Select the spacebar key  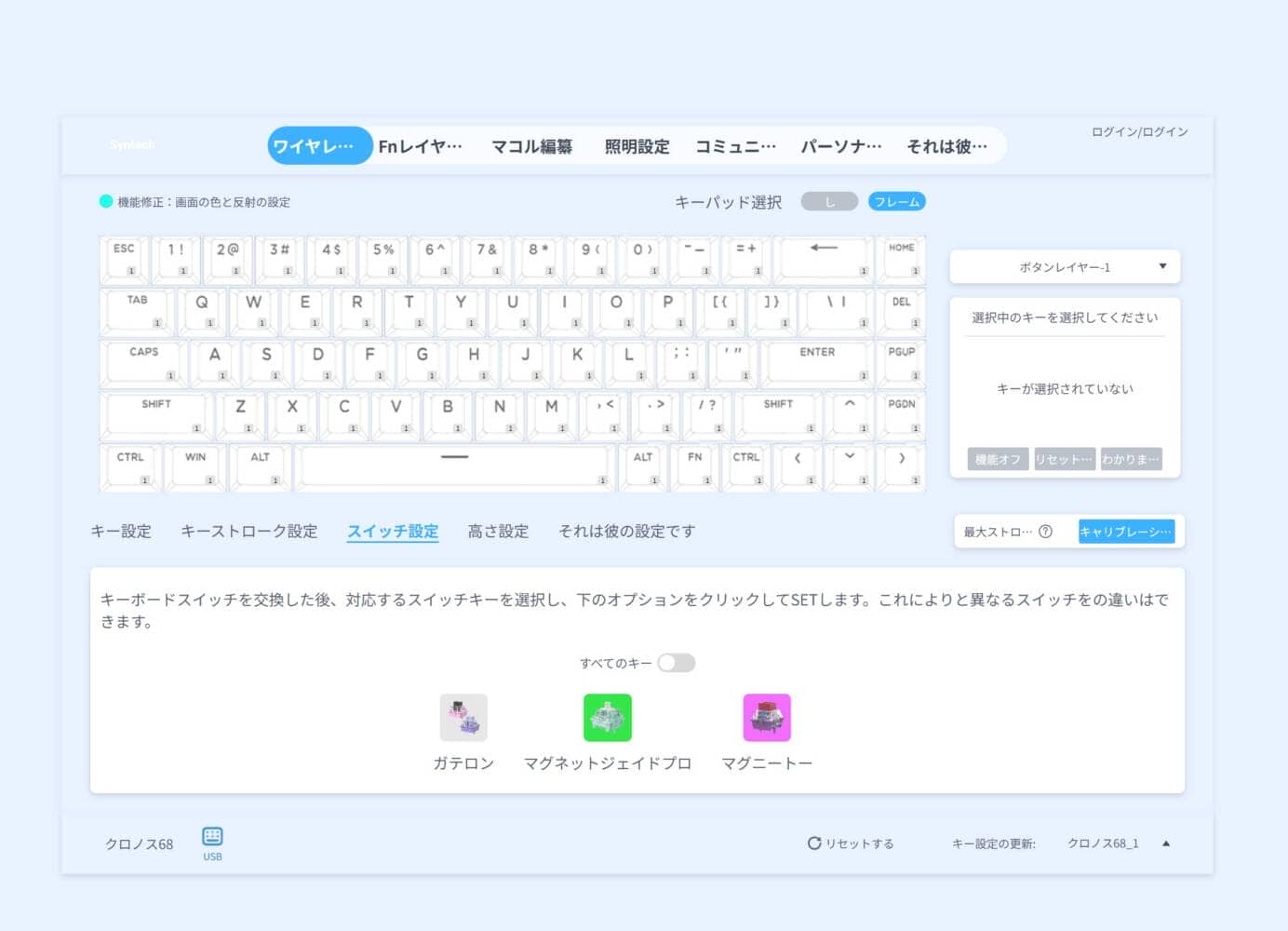coord(454,466)
